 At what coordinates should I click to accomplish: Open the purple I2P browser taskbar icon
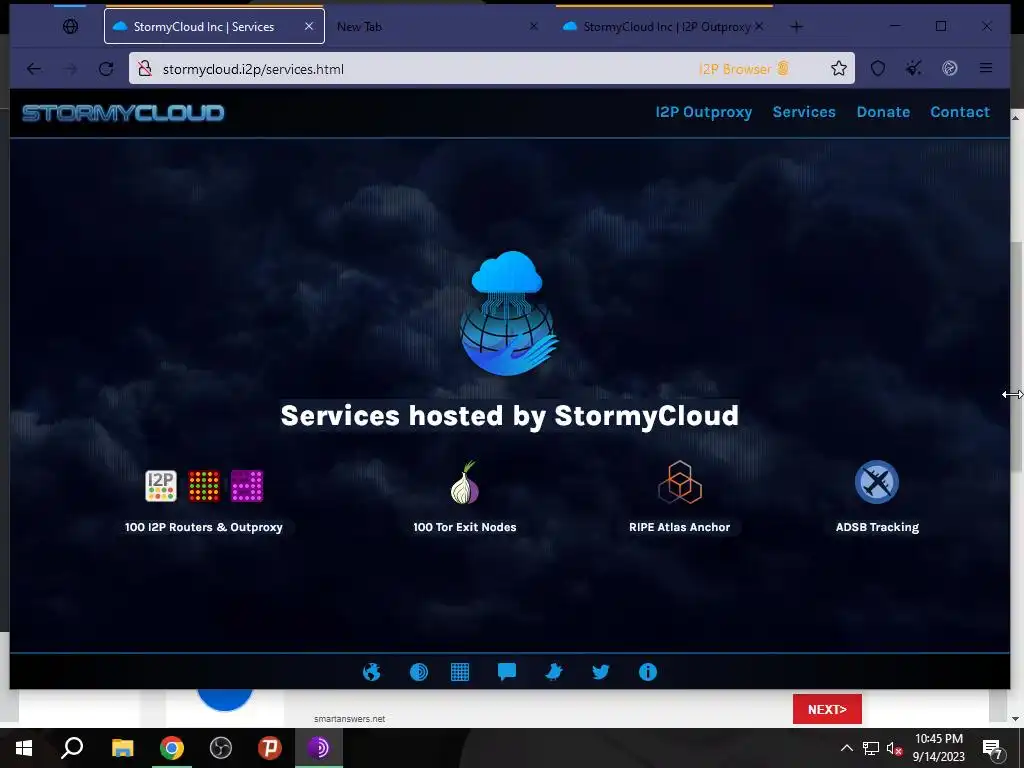coord(319,748)
